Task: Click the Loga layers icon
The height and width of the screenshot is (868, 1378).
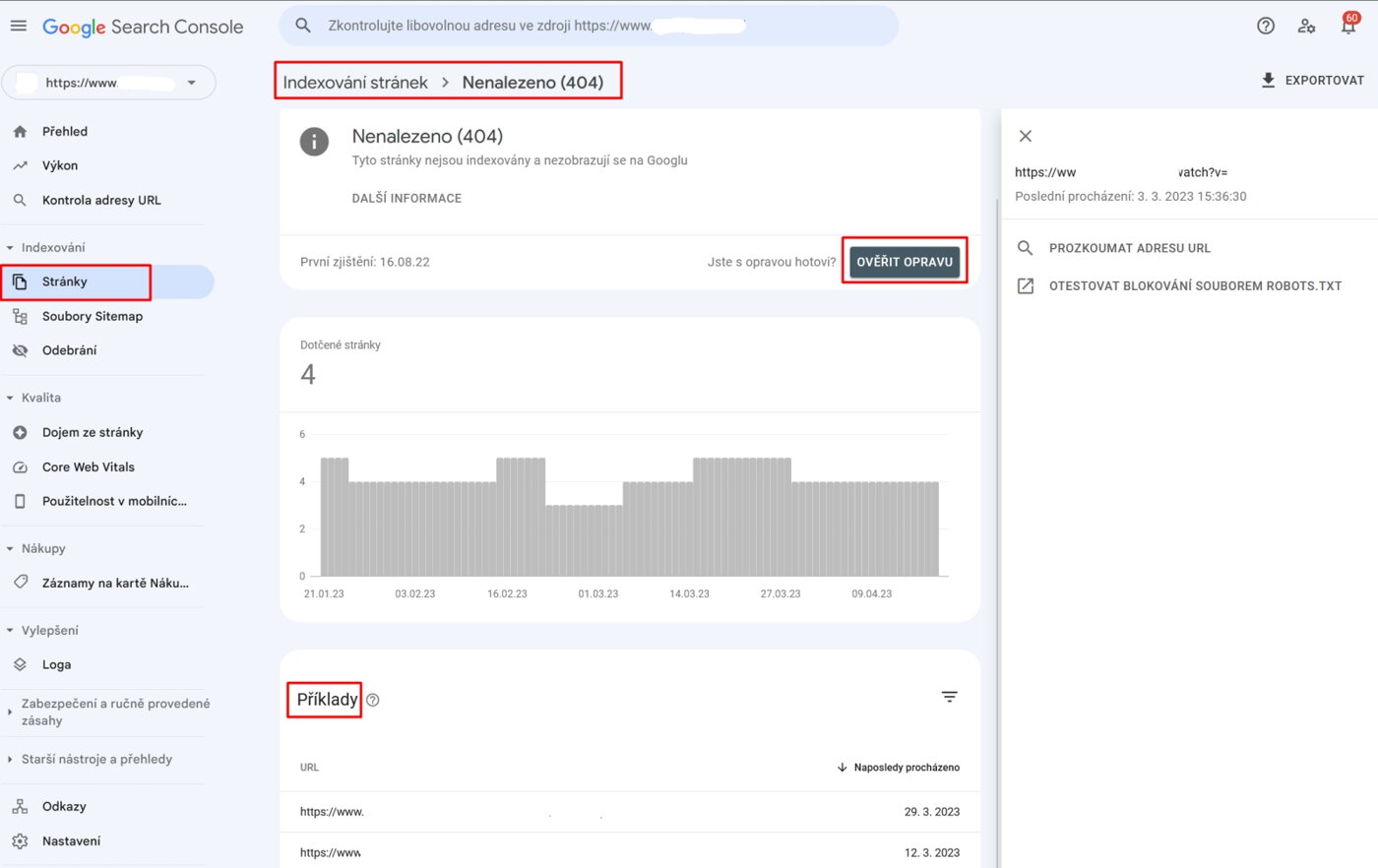Action: pos(20,664)
